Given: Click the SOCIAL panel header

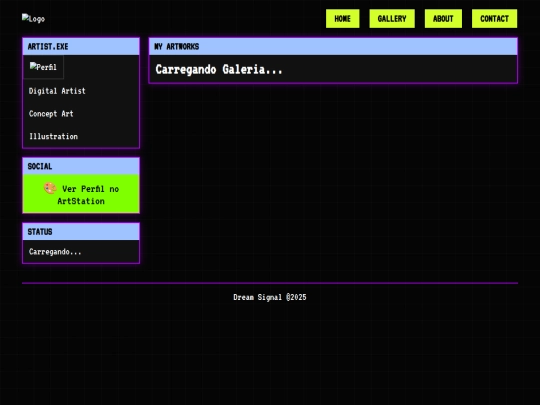Looking at the screenshot, I should (81, 166).
